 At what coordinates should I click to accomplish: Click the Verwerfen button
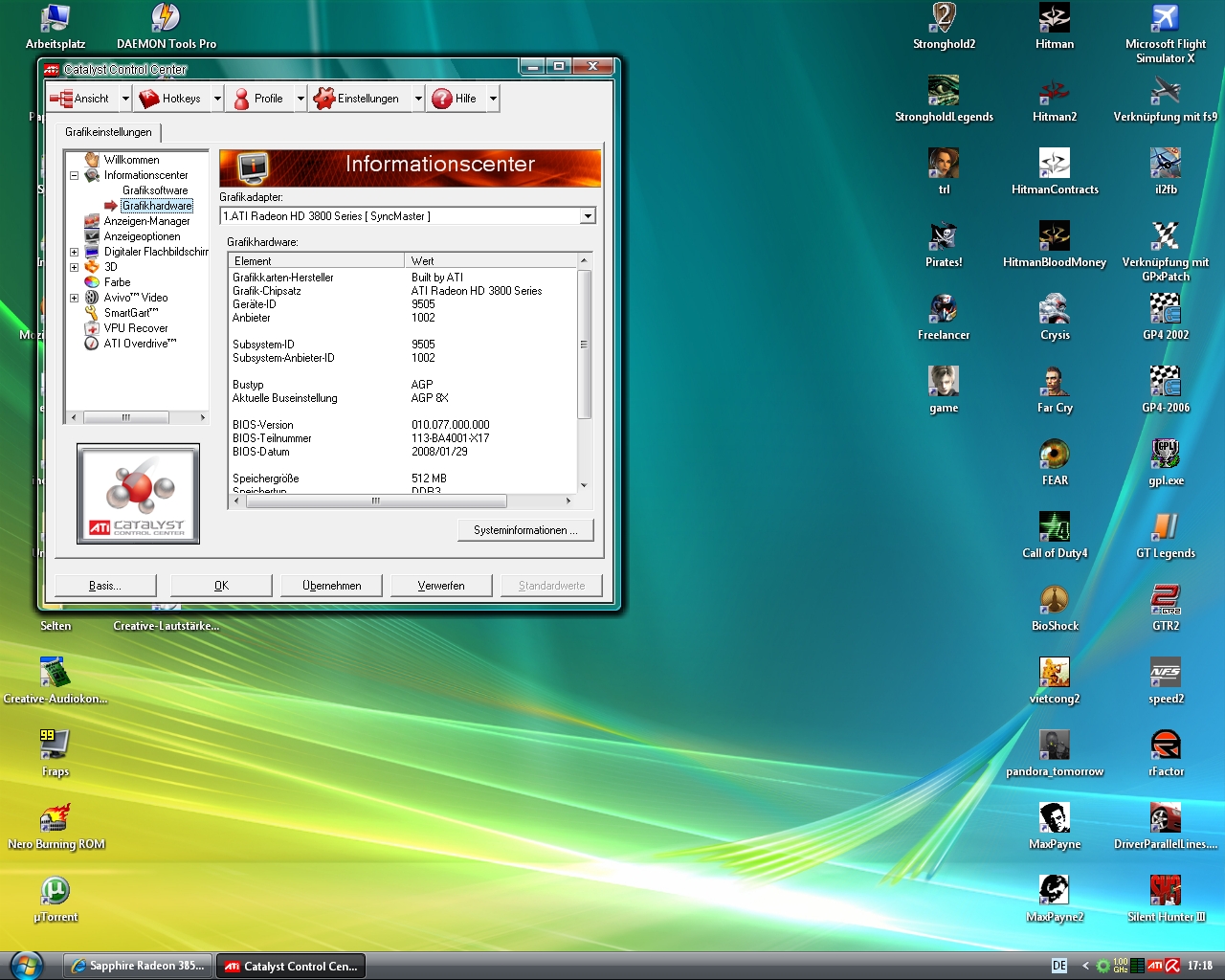coord(441,586)
